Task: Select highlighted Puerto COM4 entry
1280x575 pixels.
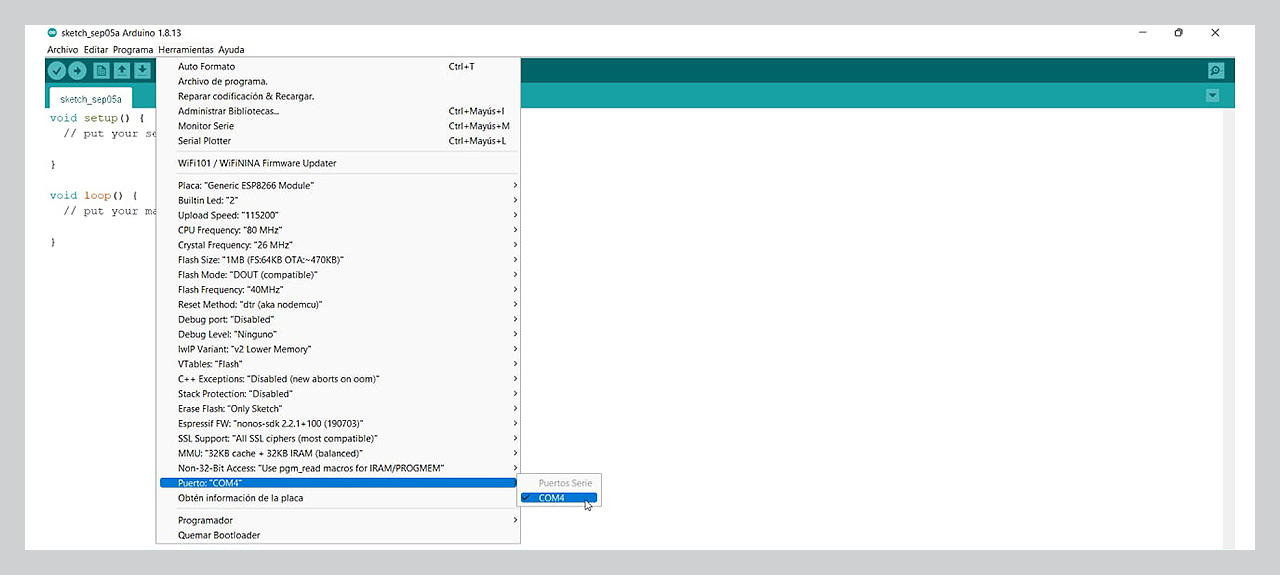Action: [x=338, y=483]
